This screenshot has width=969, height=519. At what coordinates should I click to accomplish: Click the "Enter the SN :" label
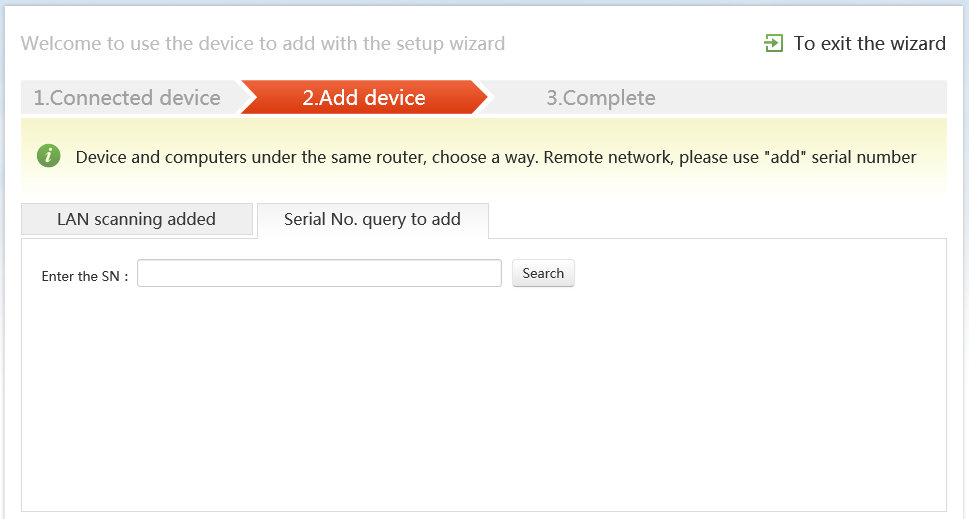click(85, 277)
